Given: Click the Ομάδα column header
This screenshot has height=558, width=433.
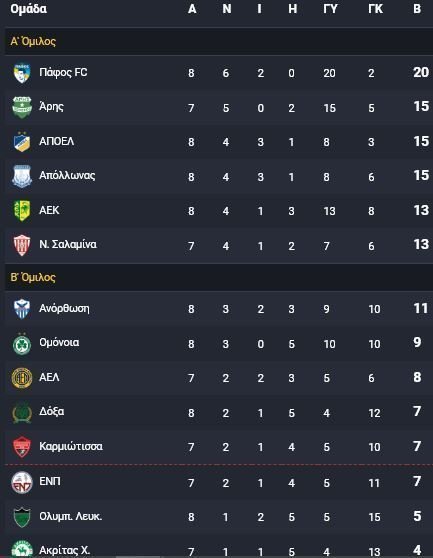Looking at the screenshot, I should [x=28, y=9].
